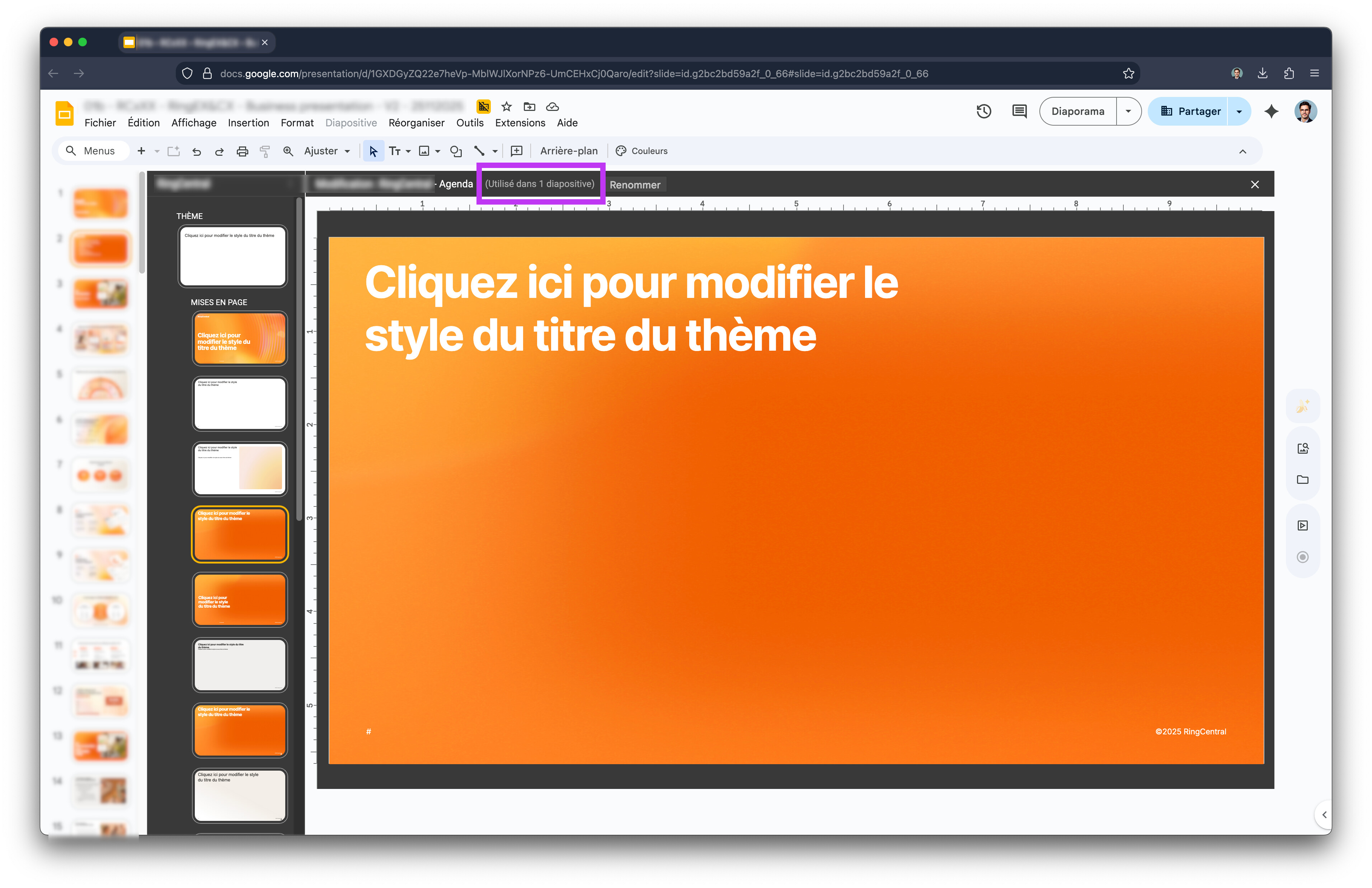Open the Réorganiser menu

tap(416, 123)
